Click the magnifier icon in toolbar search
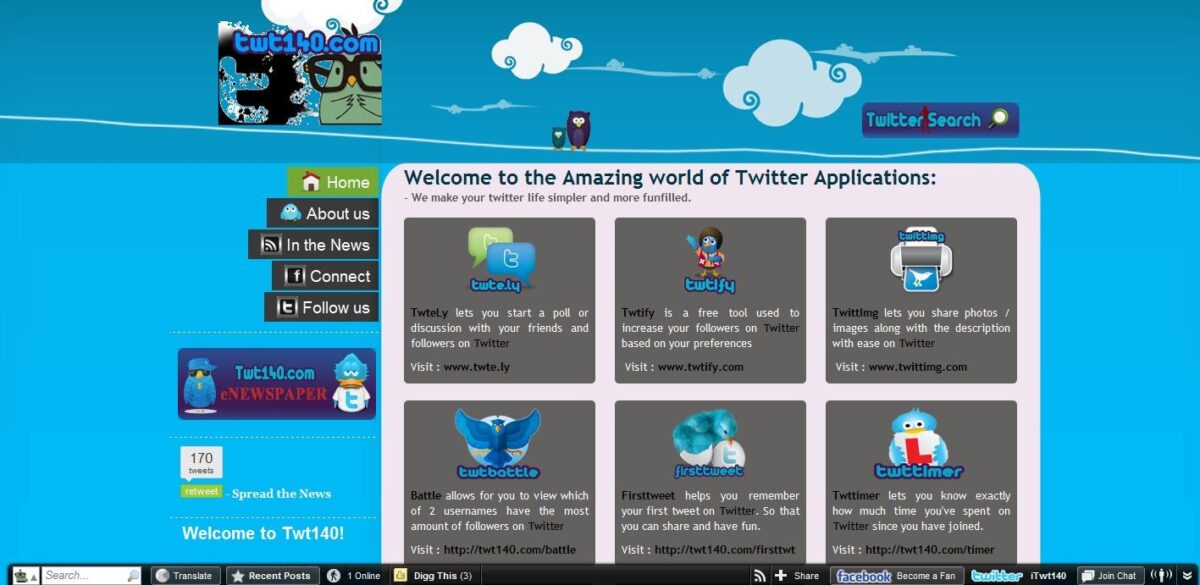This screenshot has height=585, width=1200. [x=133, y=576]
